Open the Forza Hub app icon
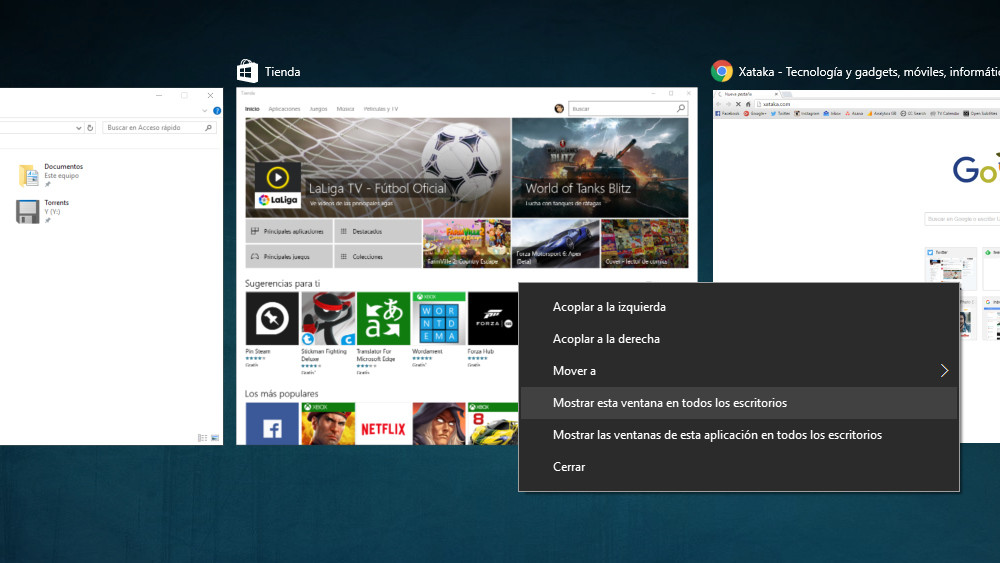The image size is (1000, 563). (492, 319)
